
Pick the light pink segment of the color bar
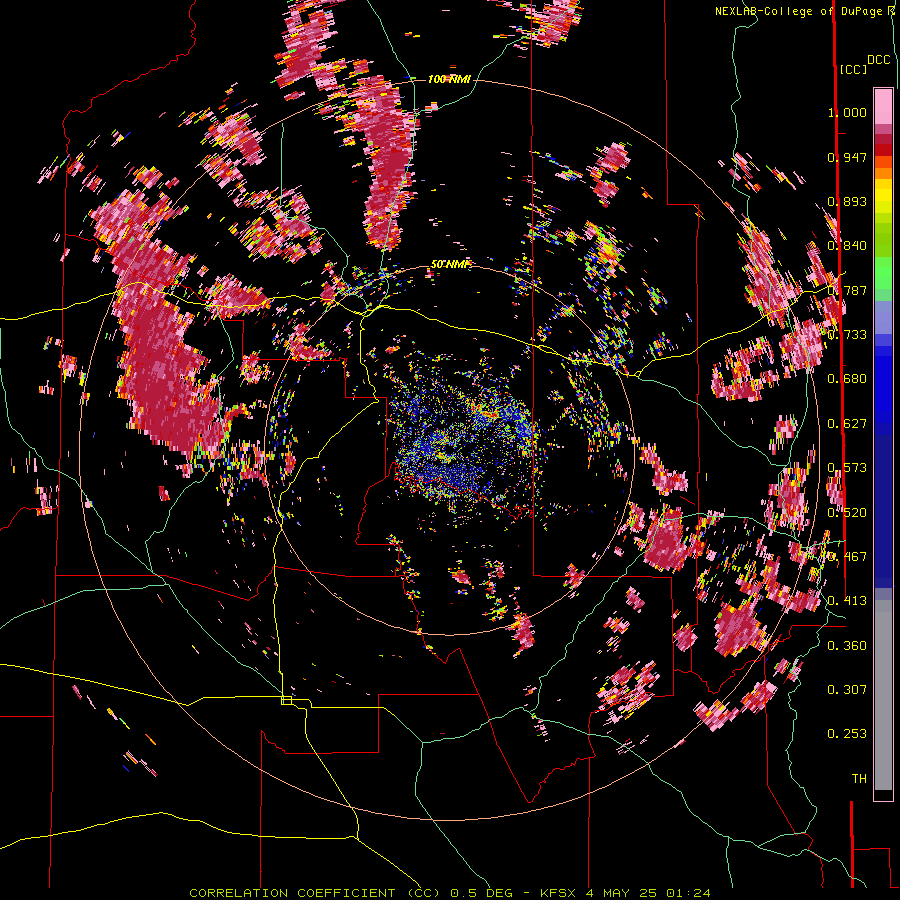coord(883,106)
